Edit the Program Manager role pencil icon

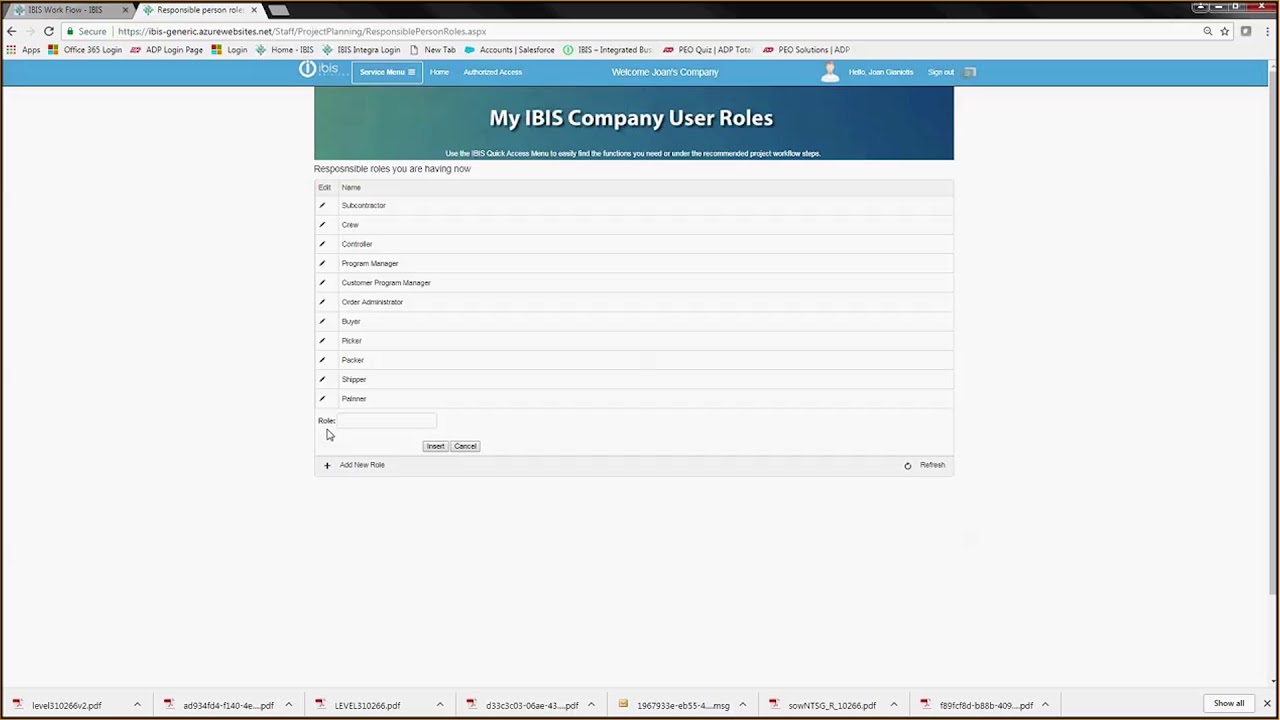pyautogui.click(x=322, y=263)
